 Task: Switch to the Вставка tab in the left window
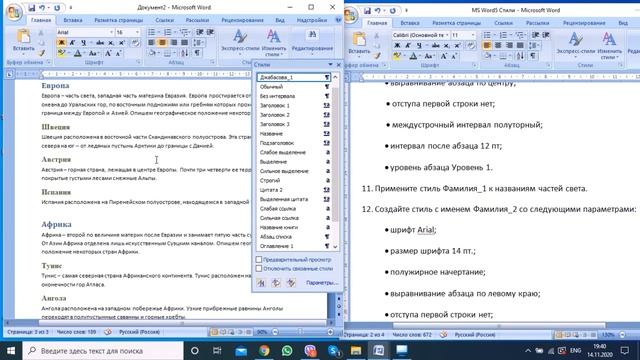tap(73, 20)
